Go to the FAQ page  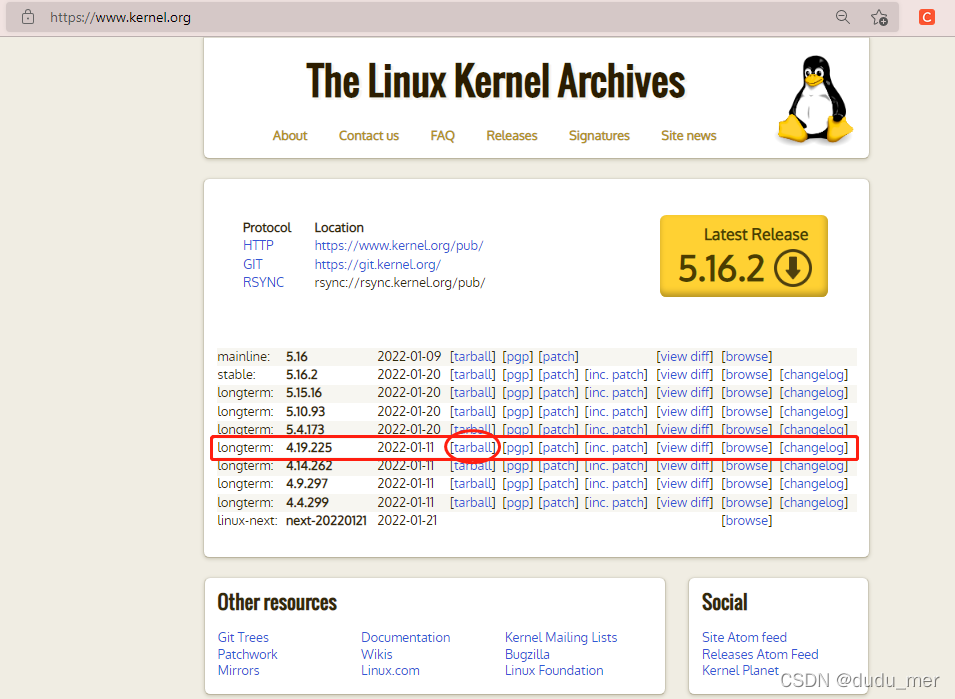[x=442, y=136]
